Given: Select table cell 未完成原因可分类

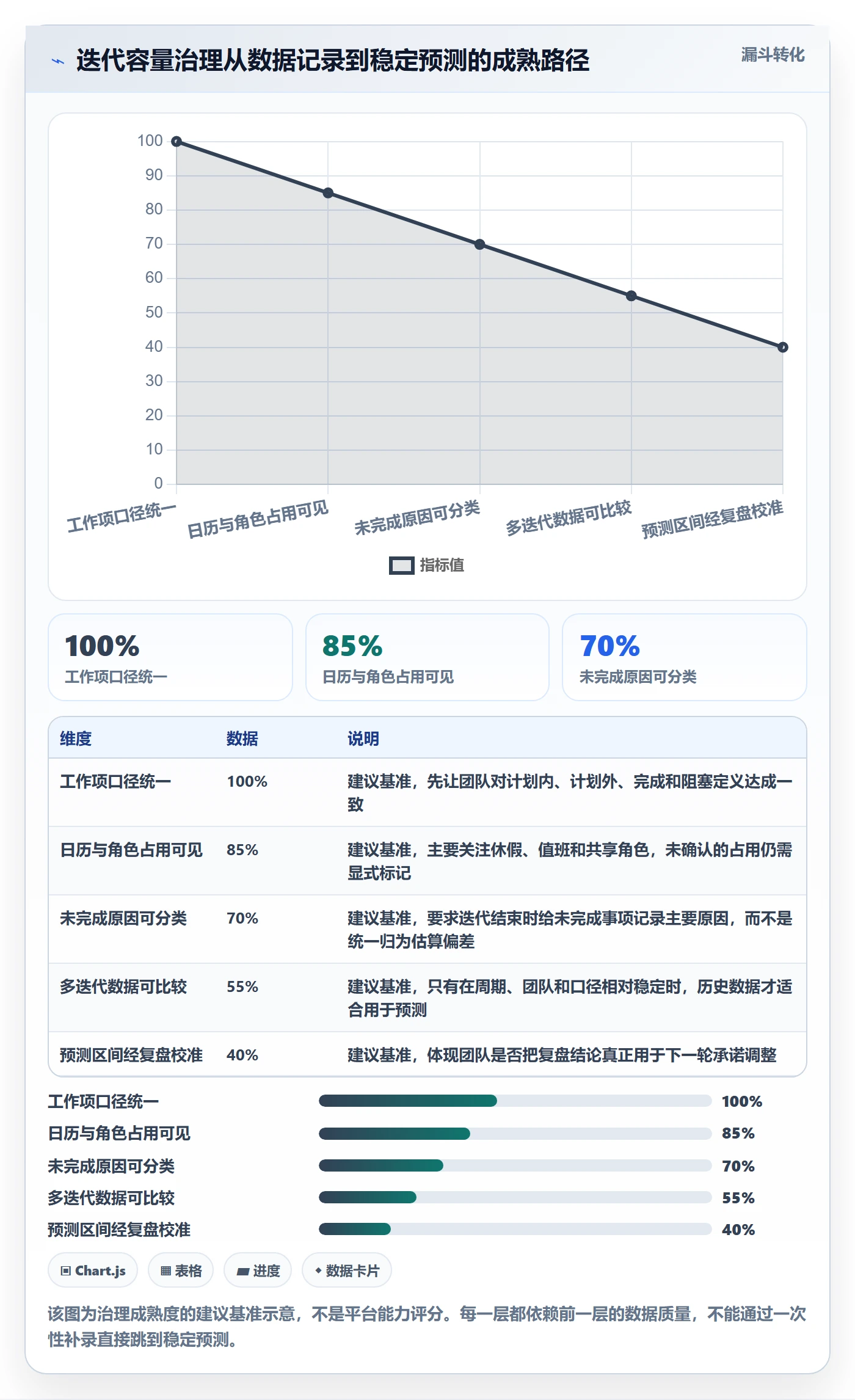Looking at the screenshot, I should coord(123,918).
